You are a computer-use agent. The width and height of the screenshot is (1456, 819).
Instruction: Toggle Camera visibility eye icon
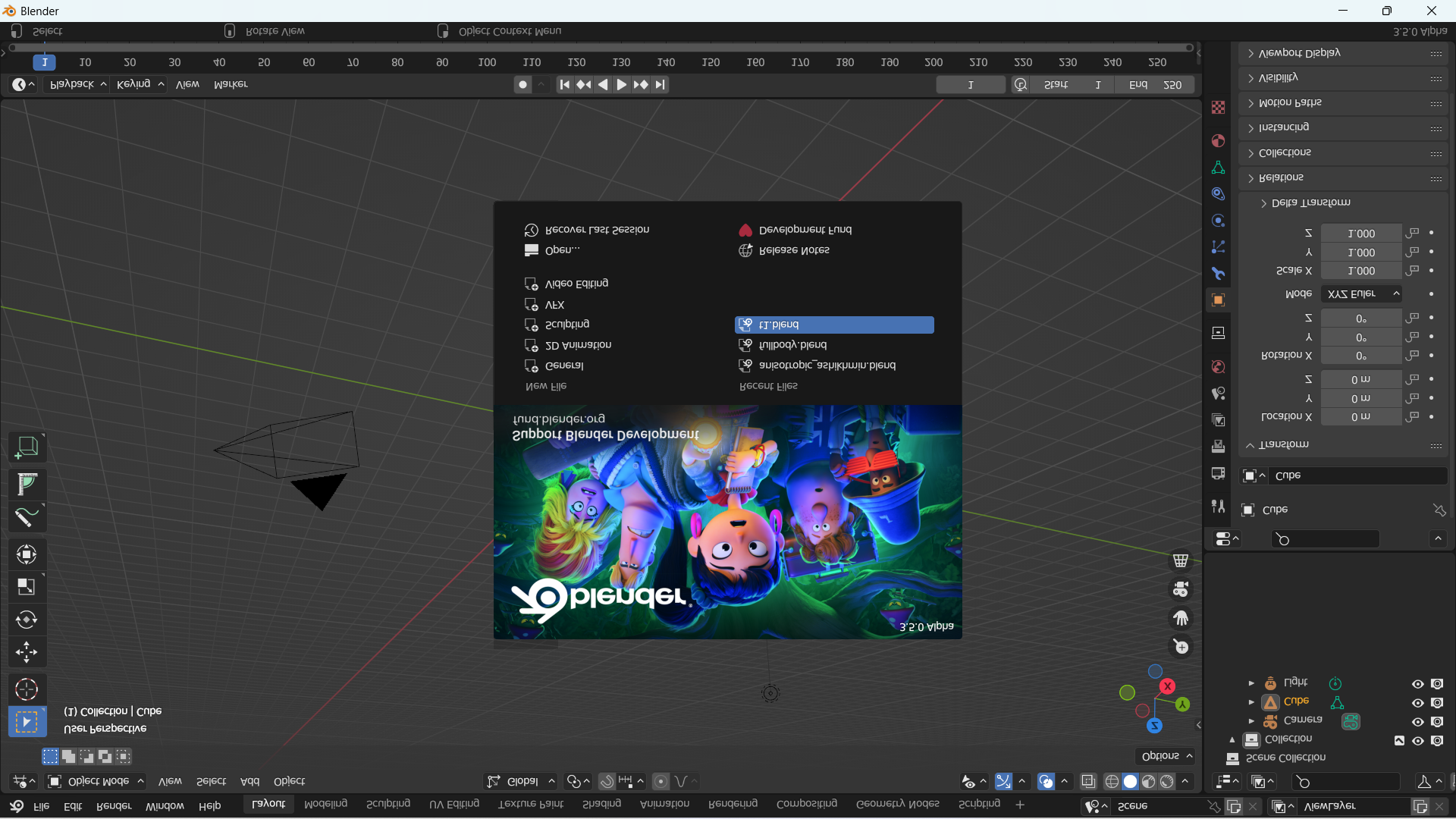pyautogui.click(x=1417, y=722)
